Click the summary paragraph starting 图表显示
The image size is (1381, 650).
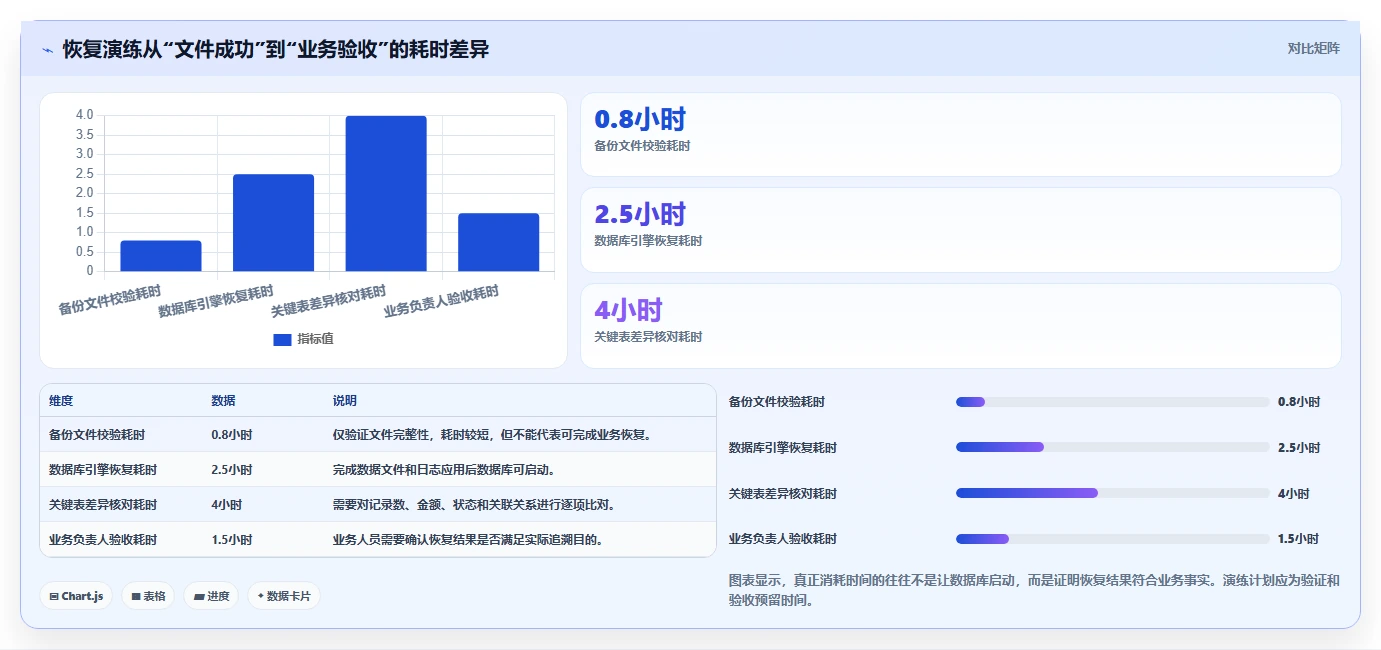click(x=1034, y=591)
